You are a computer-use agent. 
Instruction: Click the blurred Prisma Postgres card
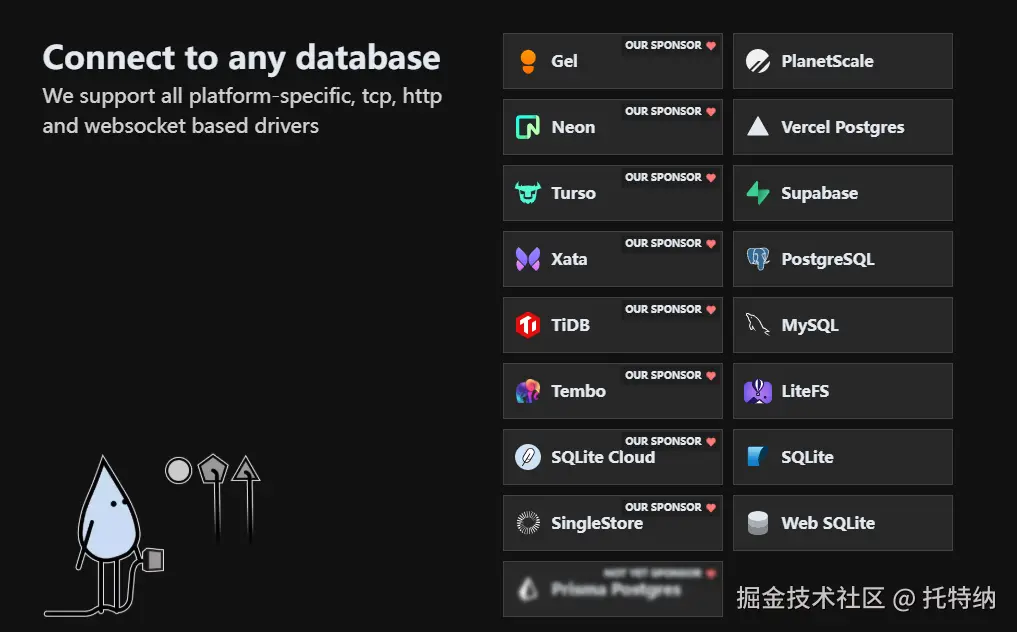[x=612, y=589]
